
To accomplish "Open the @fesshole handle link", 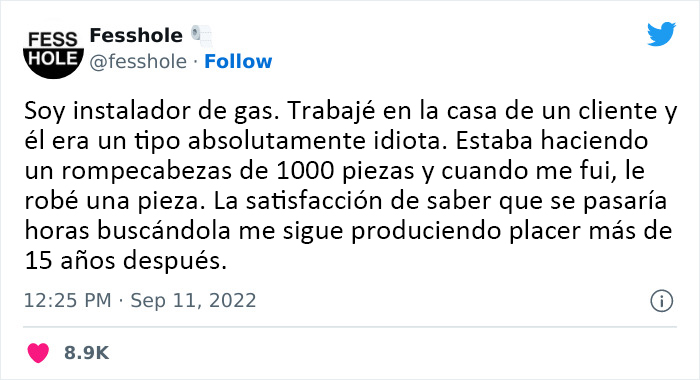I will (x=138, y=62).
